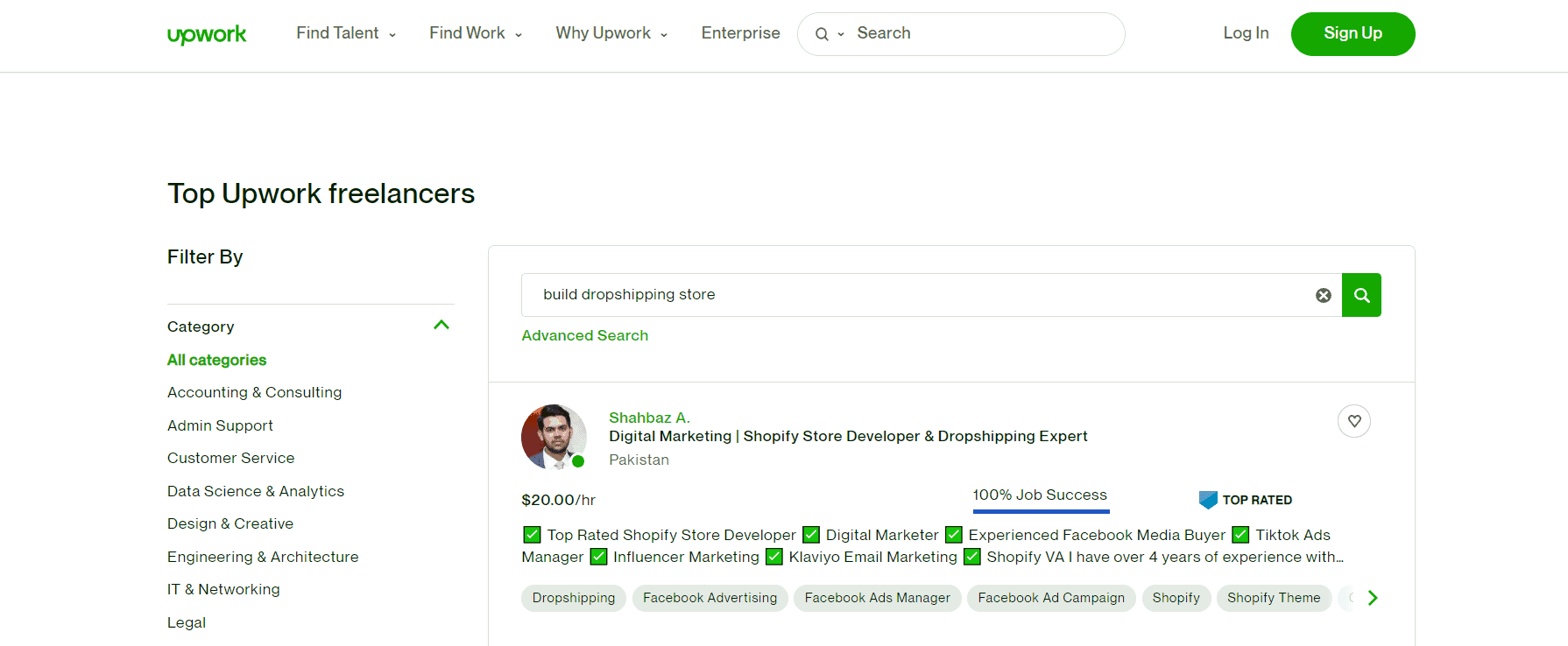This screenshot has width=1568, height=646.
Task: Select the Dropshipping skill tag
Action: [574, 598]
